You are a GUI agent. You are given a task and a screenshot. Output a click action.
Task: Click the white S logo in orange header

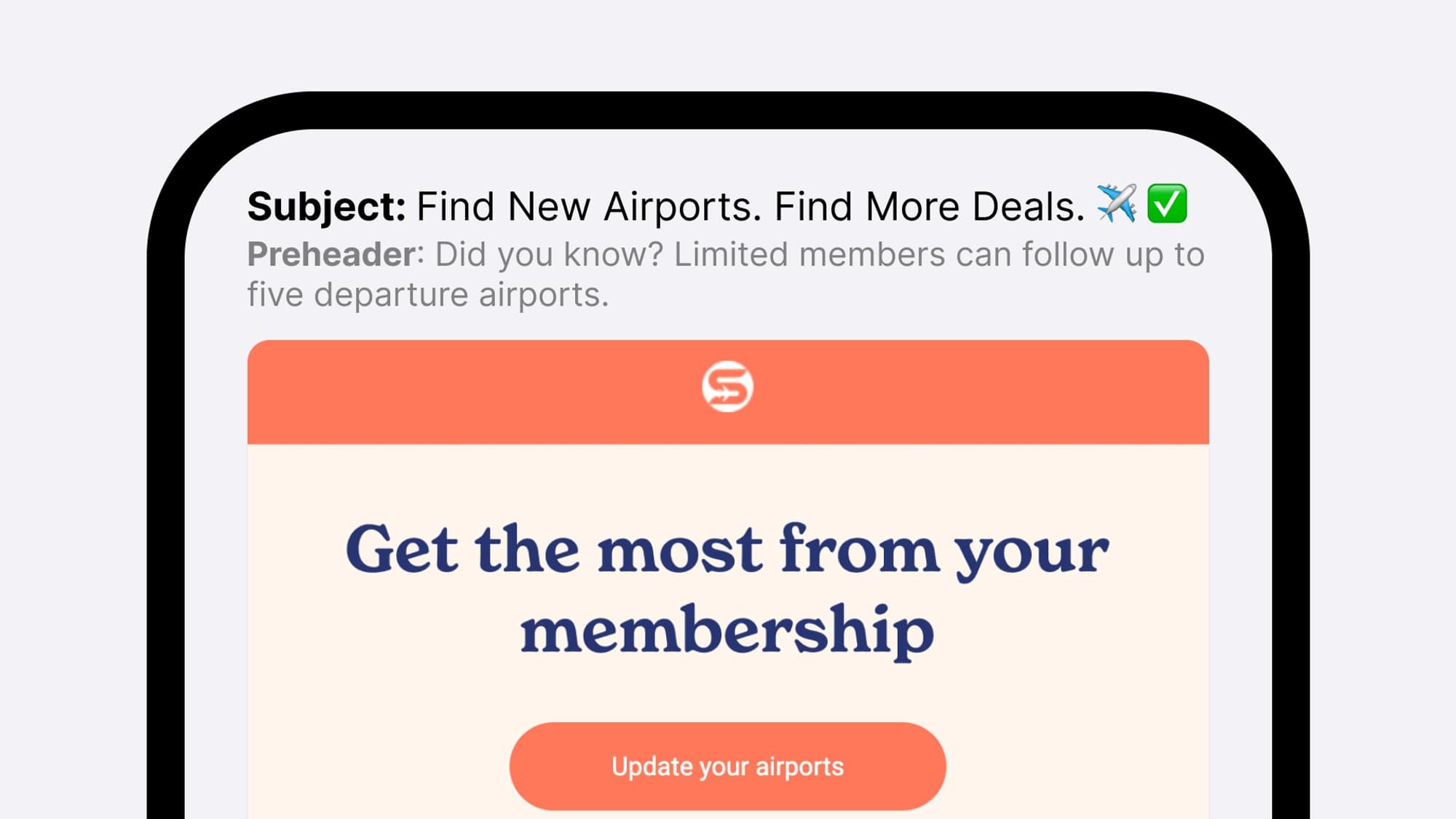click(727, 387)
